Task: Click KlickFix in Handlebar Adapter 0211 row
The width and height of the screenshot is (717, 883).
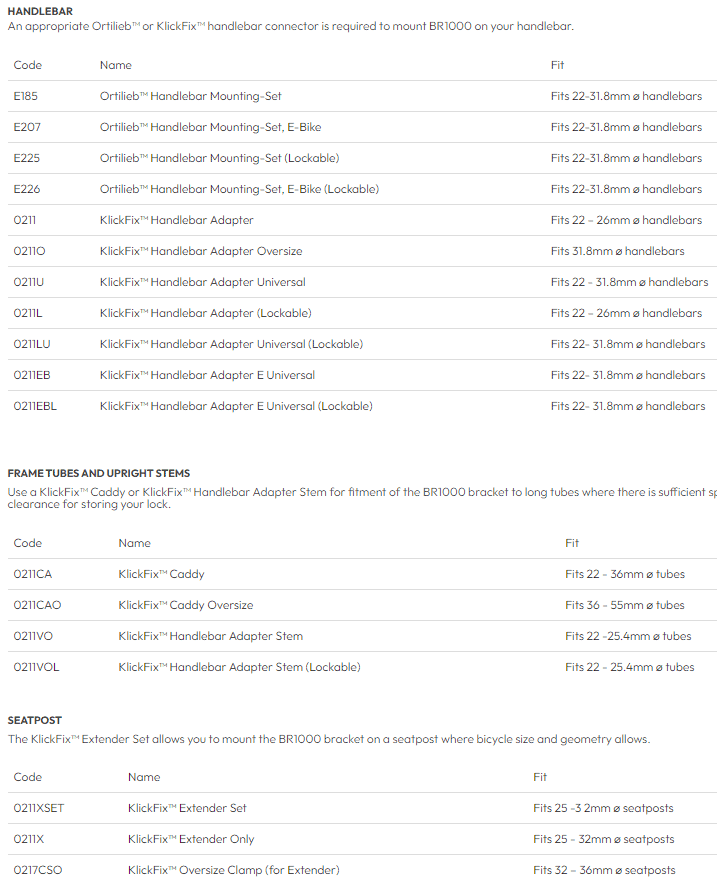Action: click(120, 220)
